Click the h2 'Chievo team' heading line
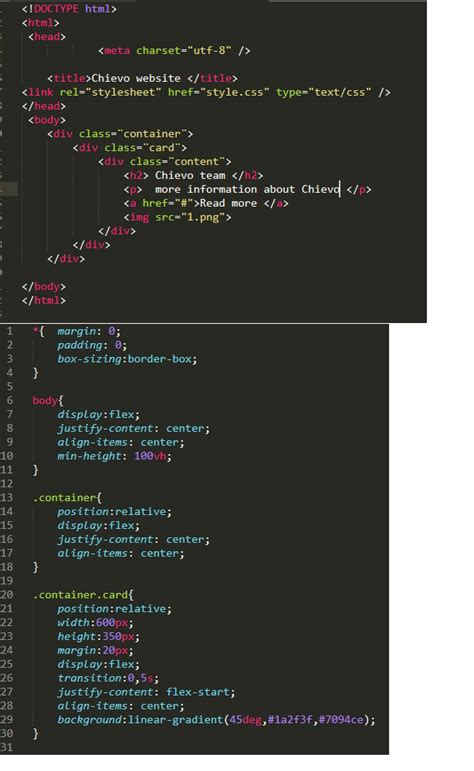Viewport: 474px width, 771px height. tap(193, 176)
